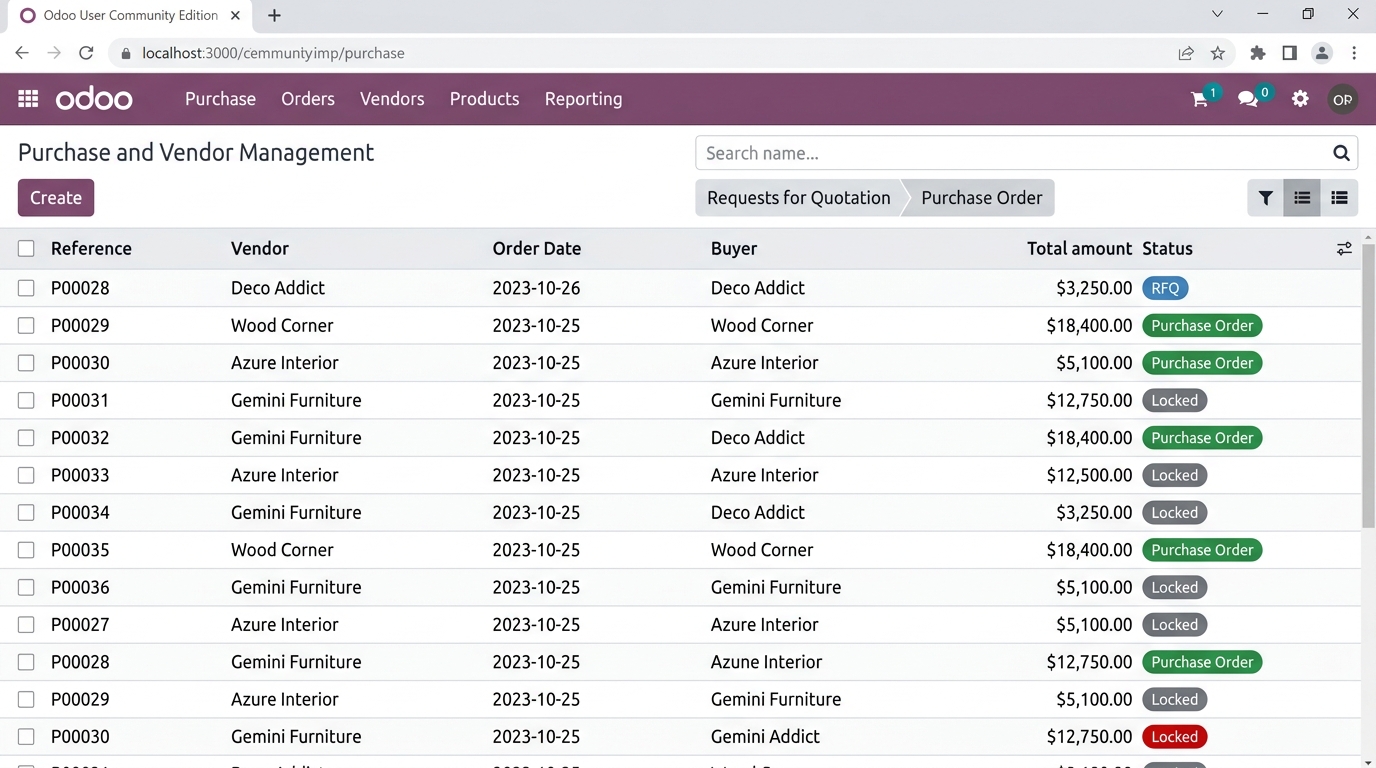The image size is (1376, 768).
Task: Select the Purchase Order stage
Action: tap(982, 198)
